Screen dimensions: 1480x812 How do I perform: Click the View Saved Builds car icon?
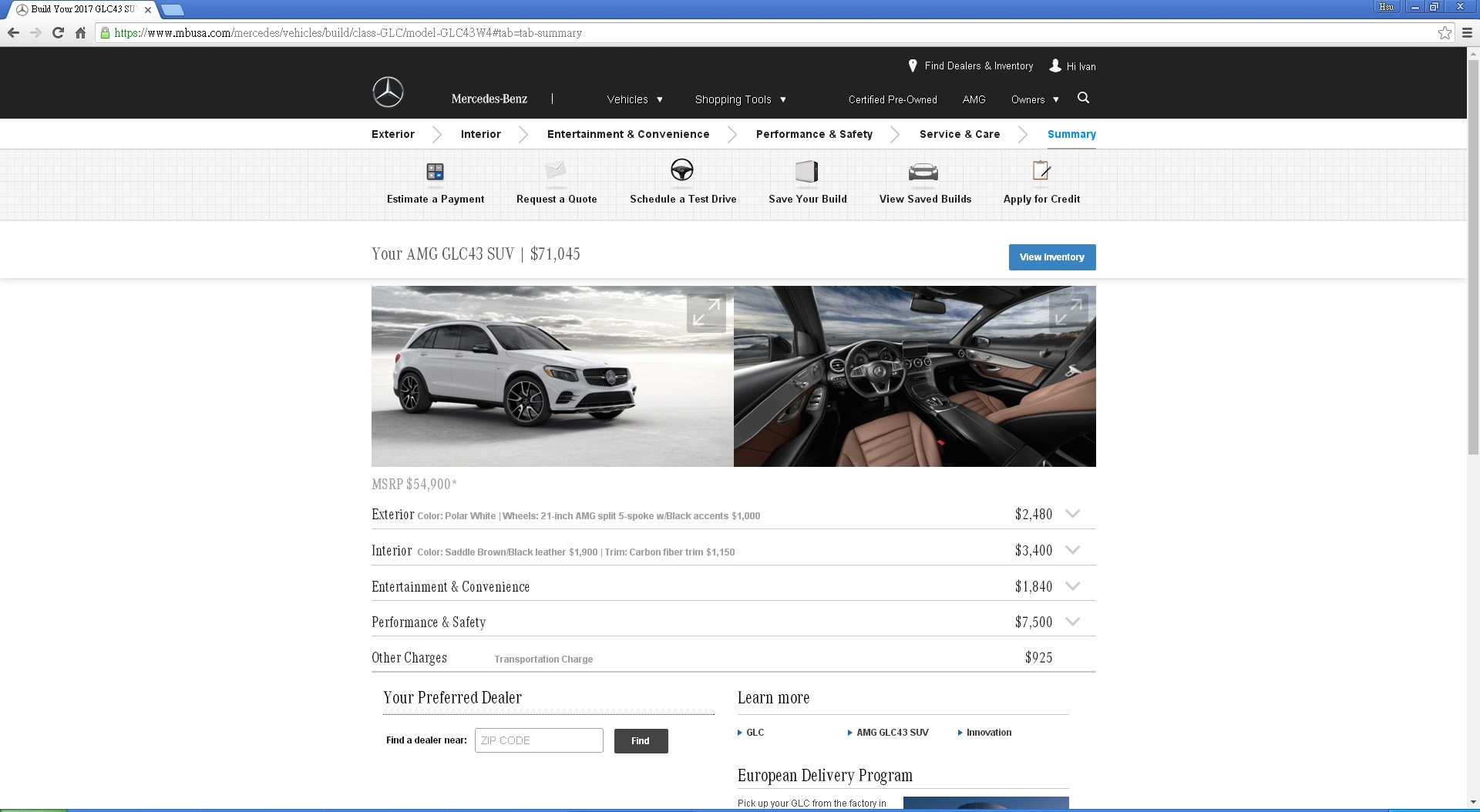pyautogui.click(x=923, y=172)
